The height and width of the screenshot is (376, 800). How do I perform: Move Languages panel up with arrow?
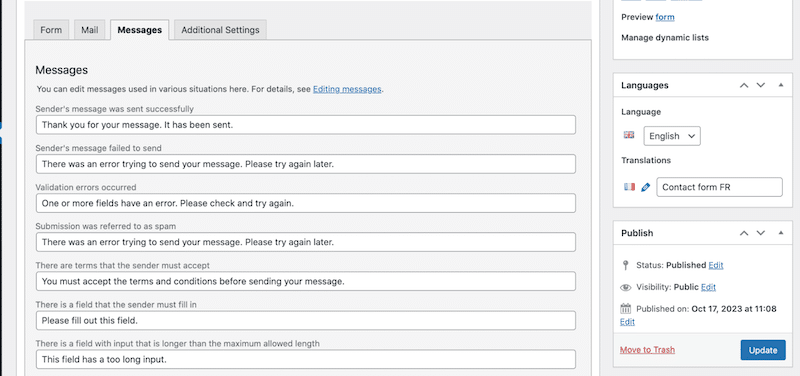[x=744, y=85]
